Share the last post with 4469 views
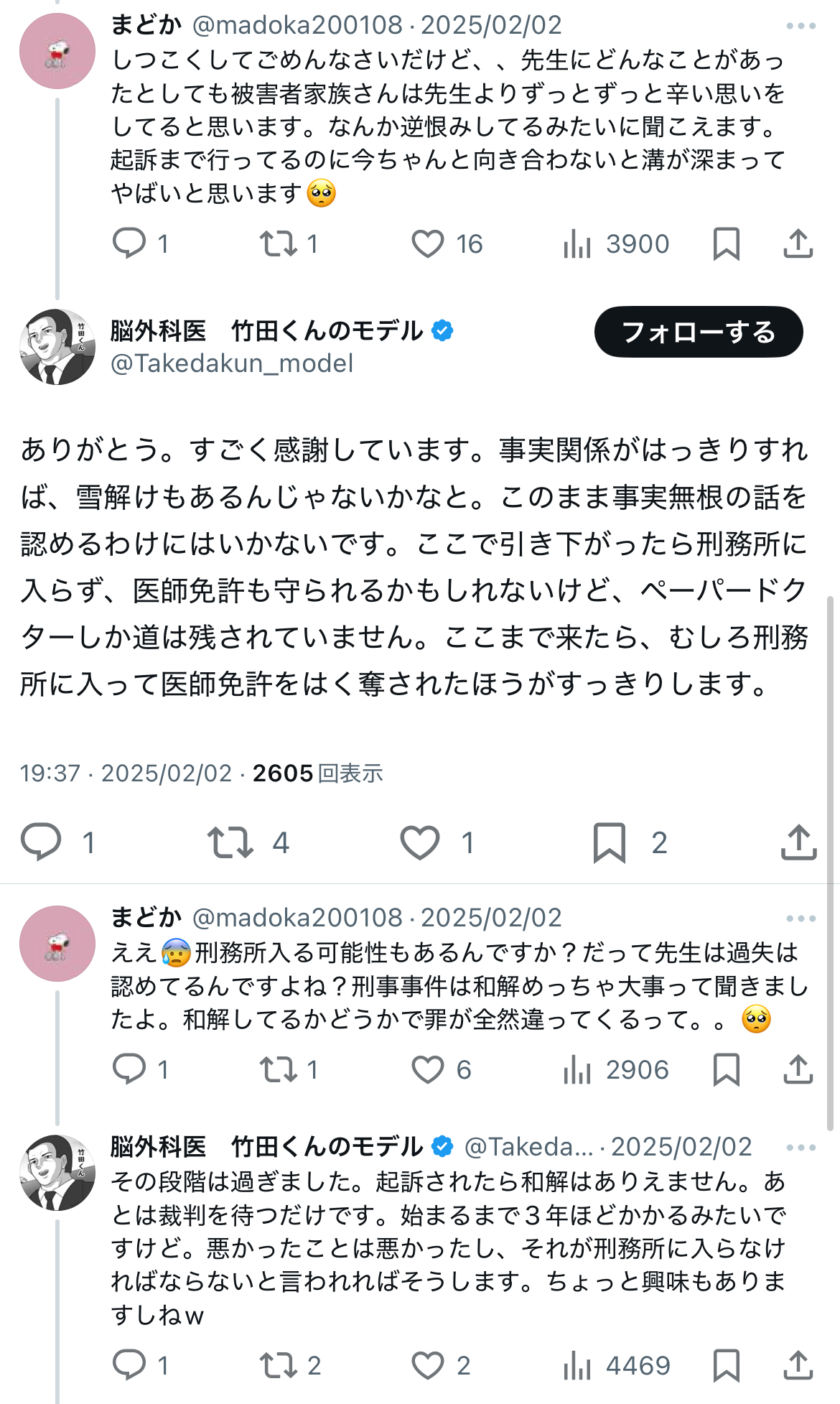The width and height of the screenshot is (840, 1404). [x=798, y=1365]
